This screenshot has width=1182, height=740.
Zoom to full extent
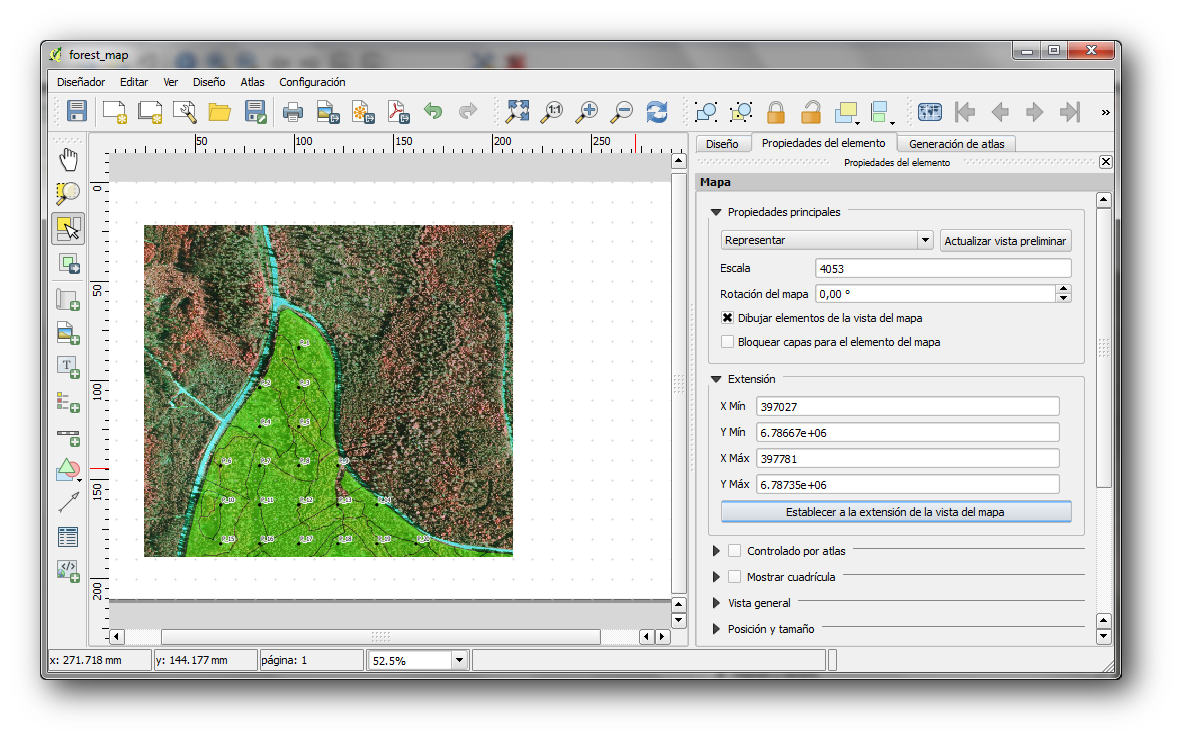pyautogui.click(x=518, y=112)
